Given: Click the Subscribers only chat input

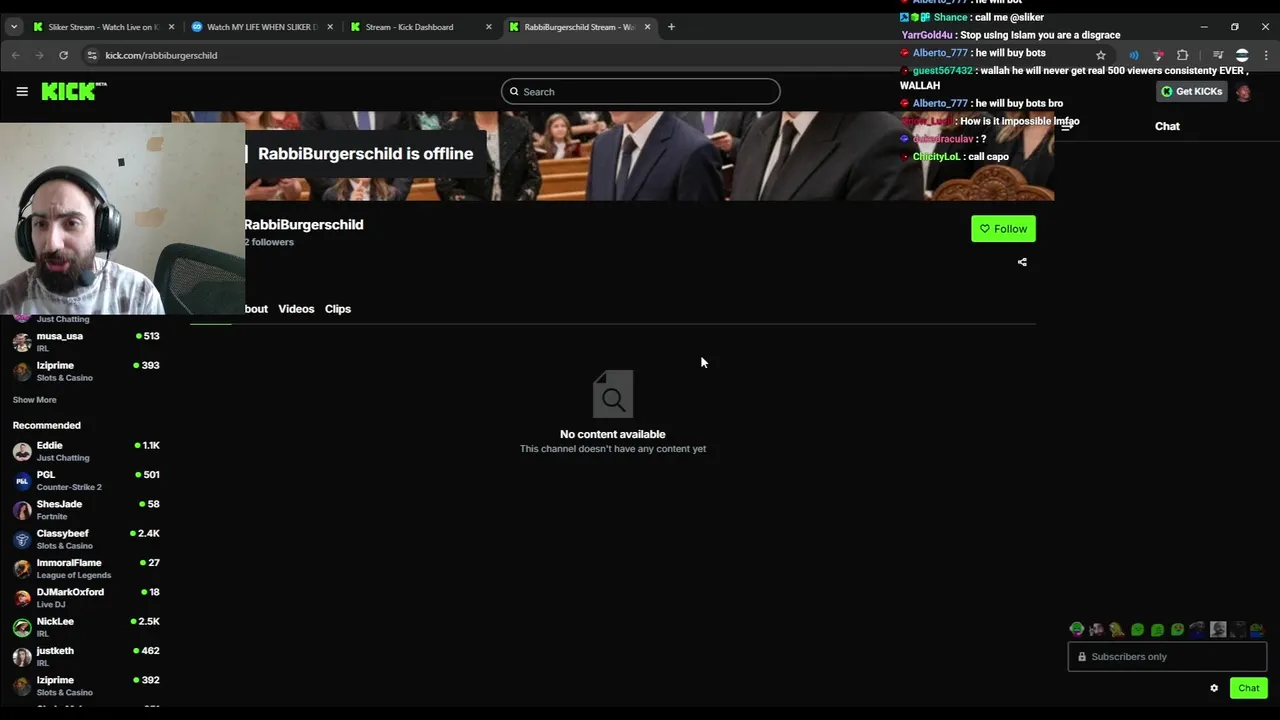Looking at the screenshot, I should (x=1167, y=656).
